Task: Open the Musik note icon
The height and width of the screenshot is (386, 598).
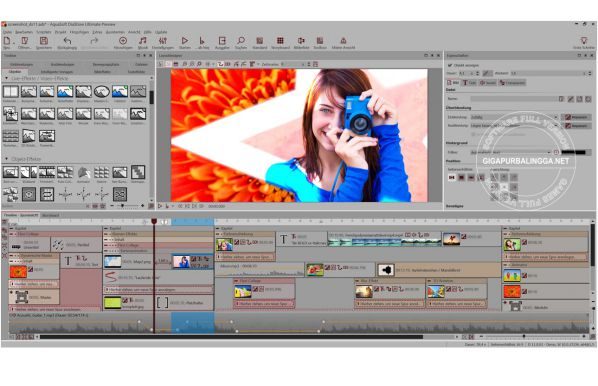Action: pyautogui.click(x=143, y=41)
